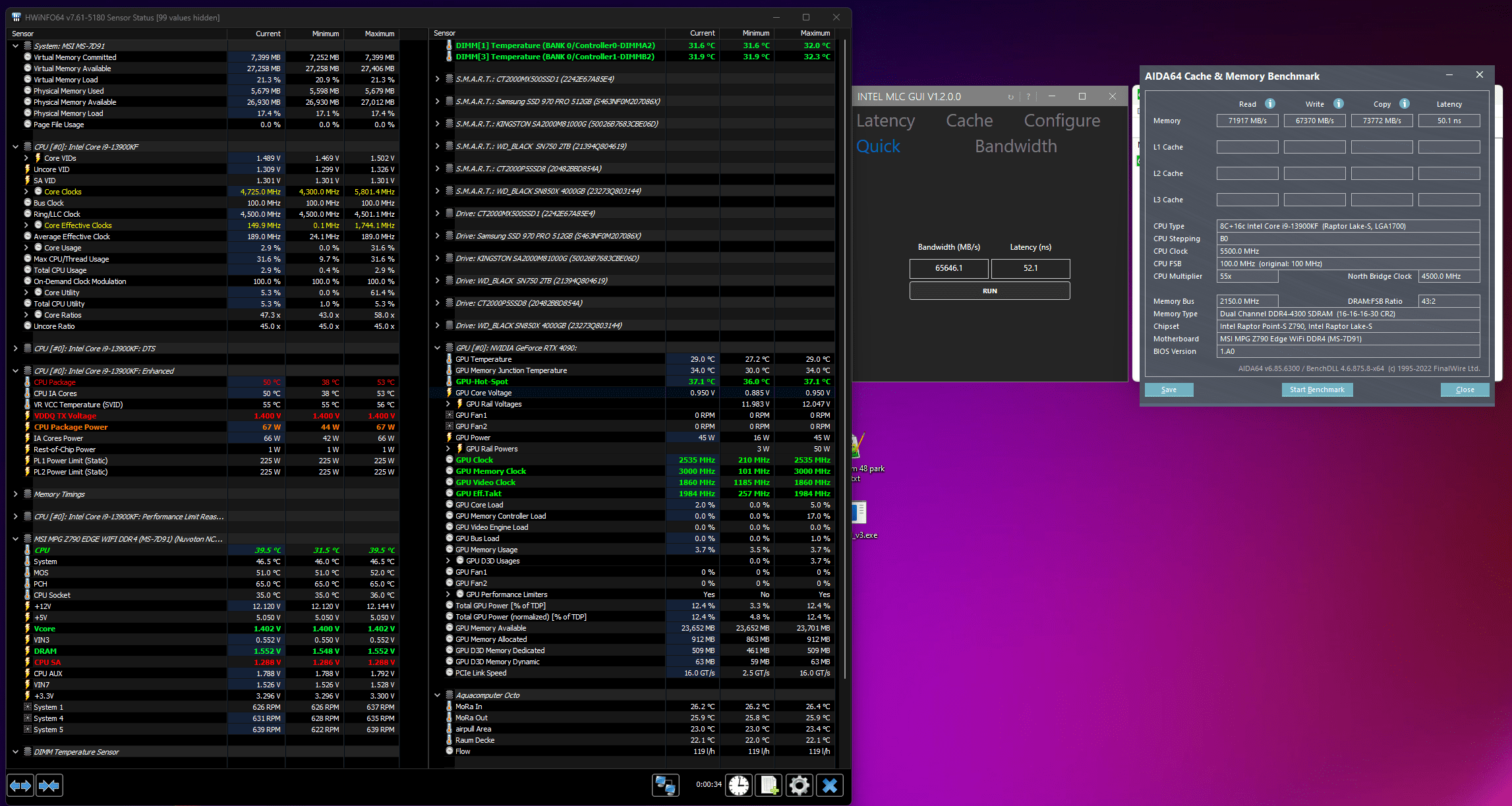Expand the Core Effective Clocks row

[26, 225]
